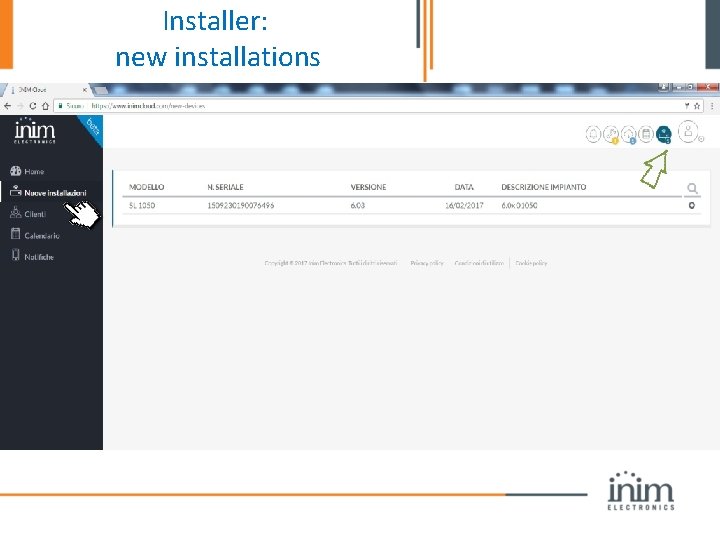Open the Home page in sidebar

point(34,171)
